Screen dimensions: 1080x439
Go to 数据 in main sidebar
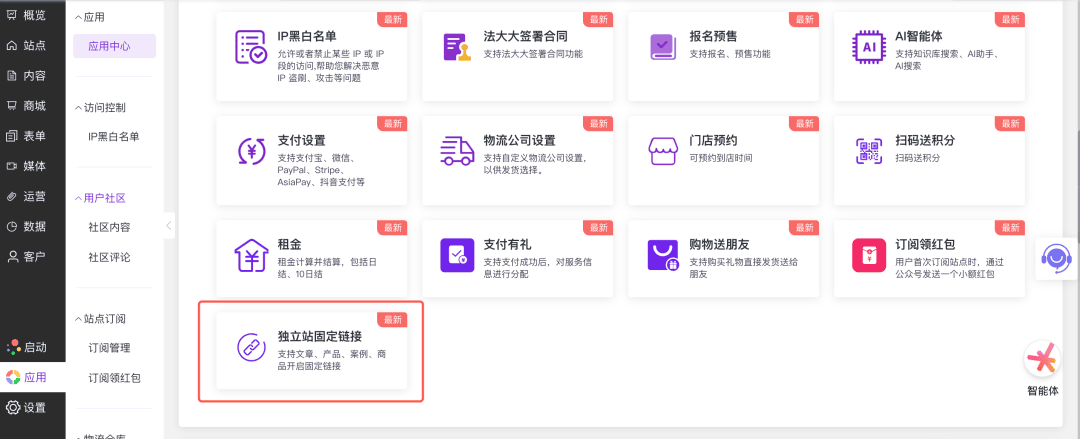tap(27, 227)
